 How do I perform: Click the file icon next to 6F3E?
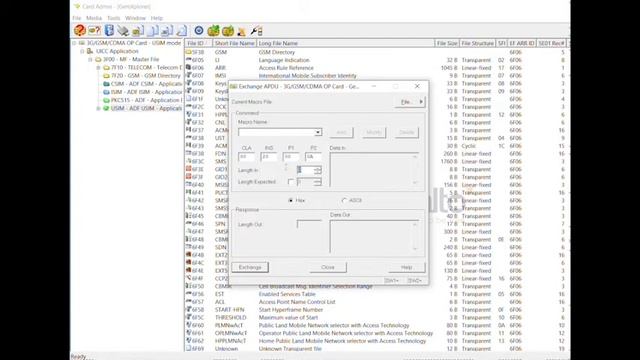point(189,169)
